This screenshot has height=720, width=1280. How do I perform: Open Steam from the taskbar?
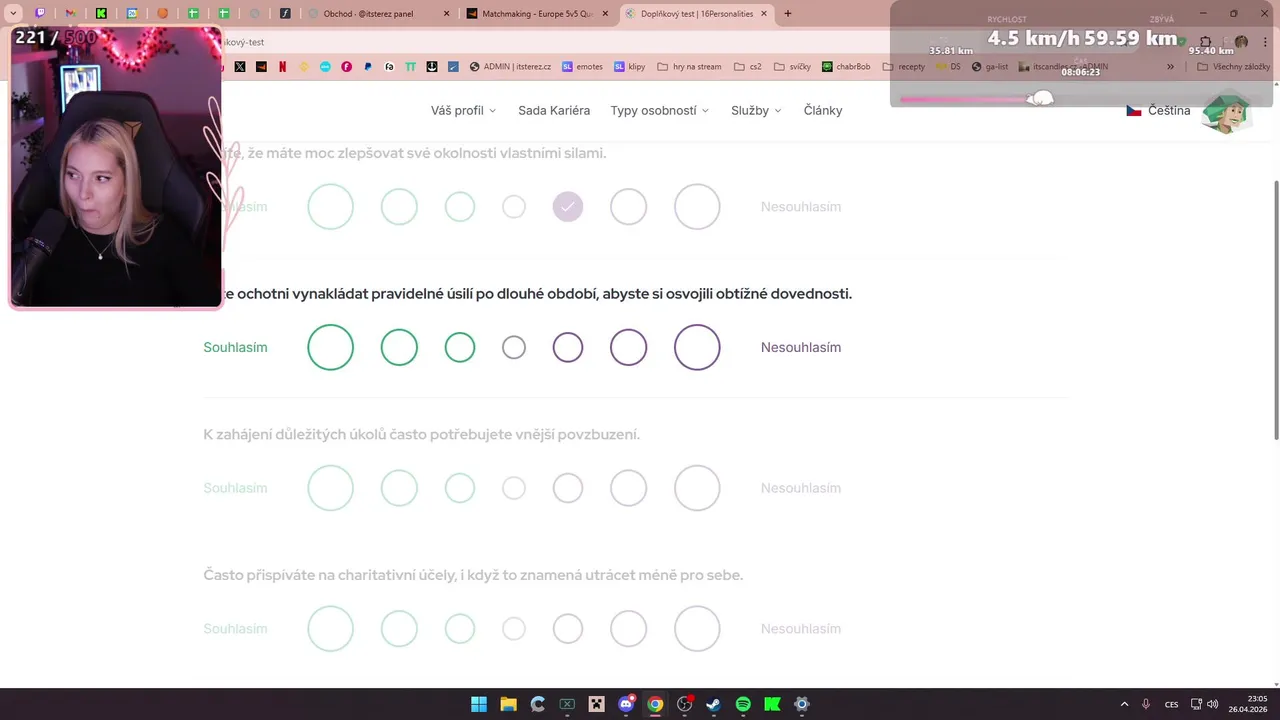[713, 704]
